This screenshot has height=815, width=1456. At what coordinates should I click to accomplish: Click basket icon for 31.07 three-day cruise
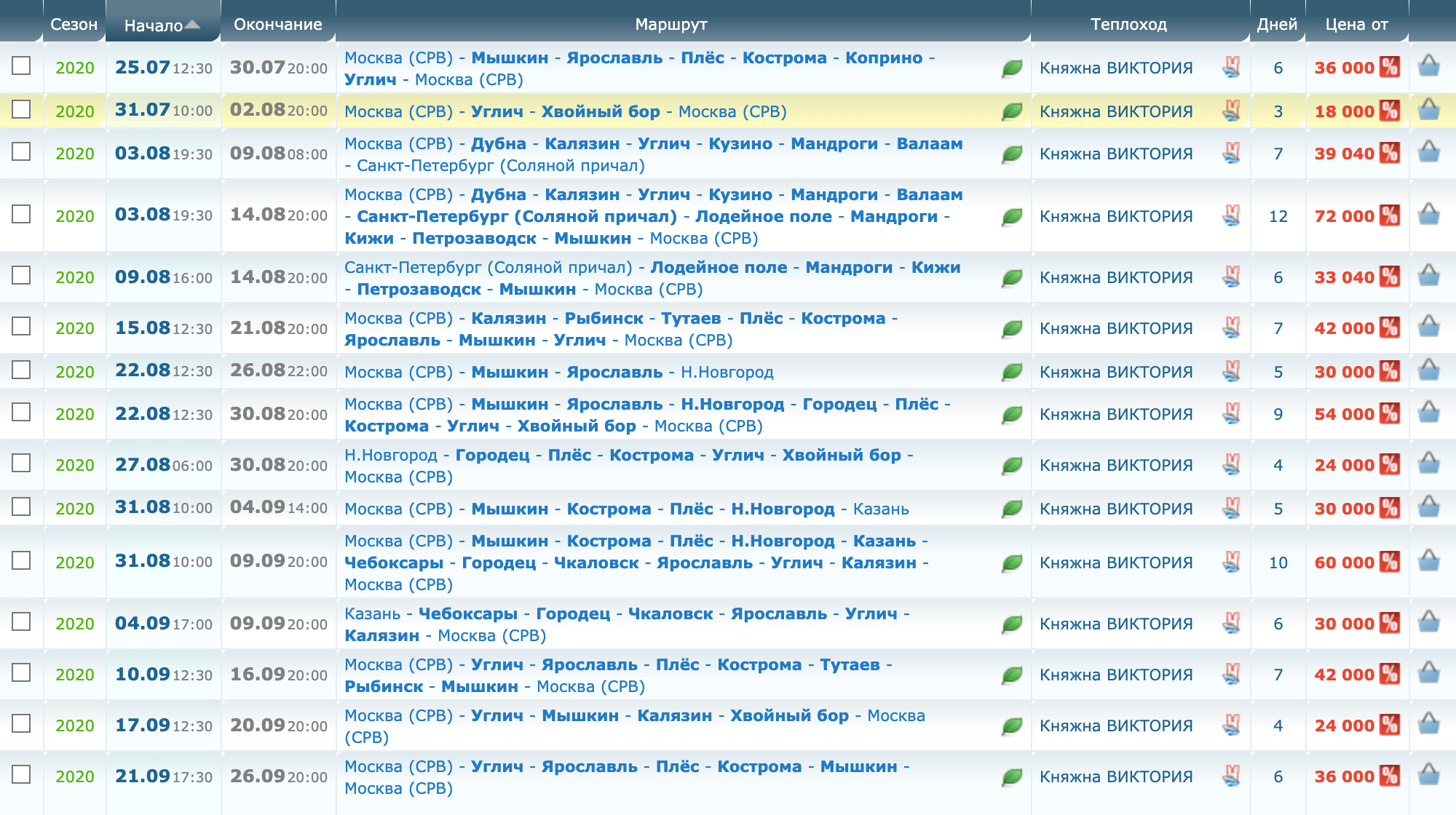coord(1429,110)
